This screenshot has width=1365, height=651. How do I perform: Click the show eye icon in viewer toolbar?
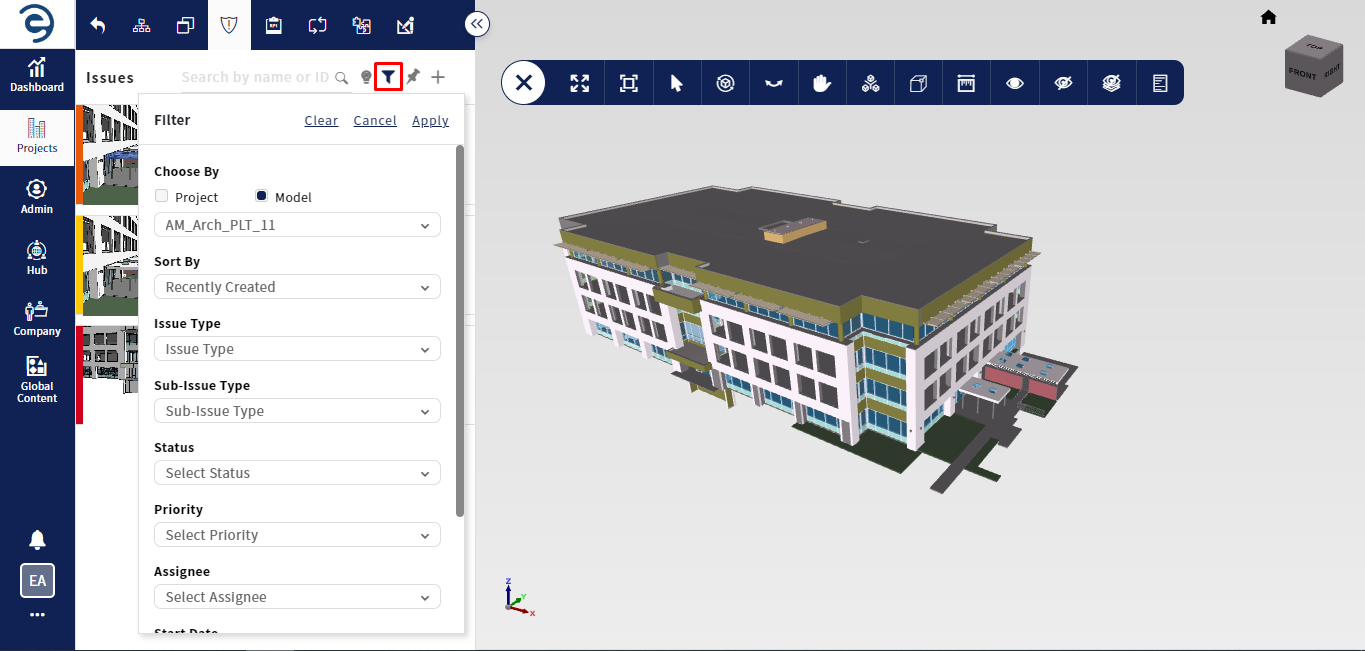[x=1015, y=83]
